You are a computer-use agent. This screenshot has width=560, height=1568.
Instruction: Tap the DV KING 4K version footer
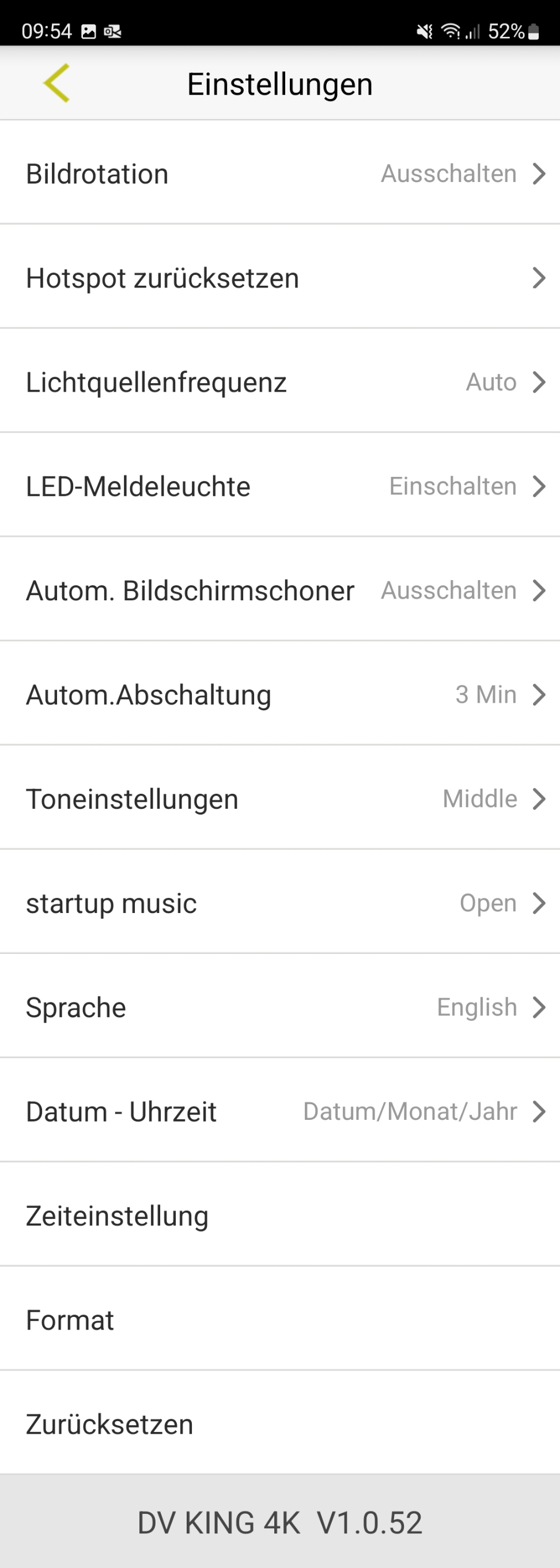pyautogui.click(x=280, y=1522)
